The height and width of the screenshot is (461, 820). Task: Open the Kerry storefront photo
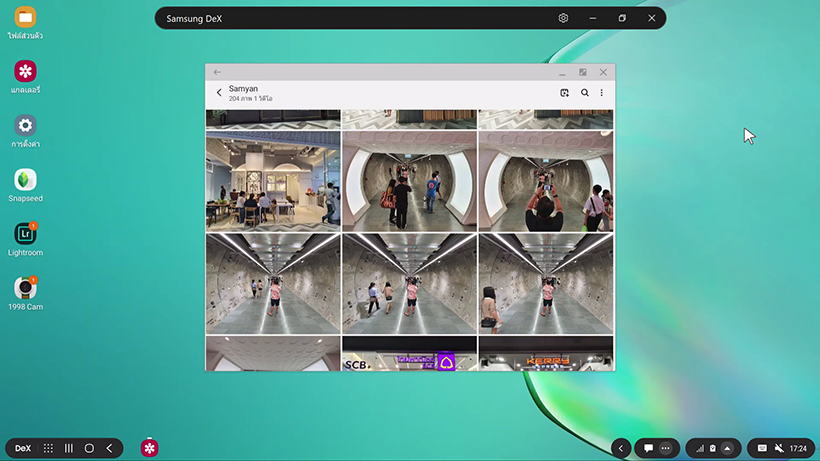point(545,353)
